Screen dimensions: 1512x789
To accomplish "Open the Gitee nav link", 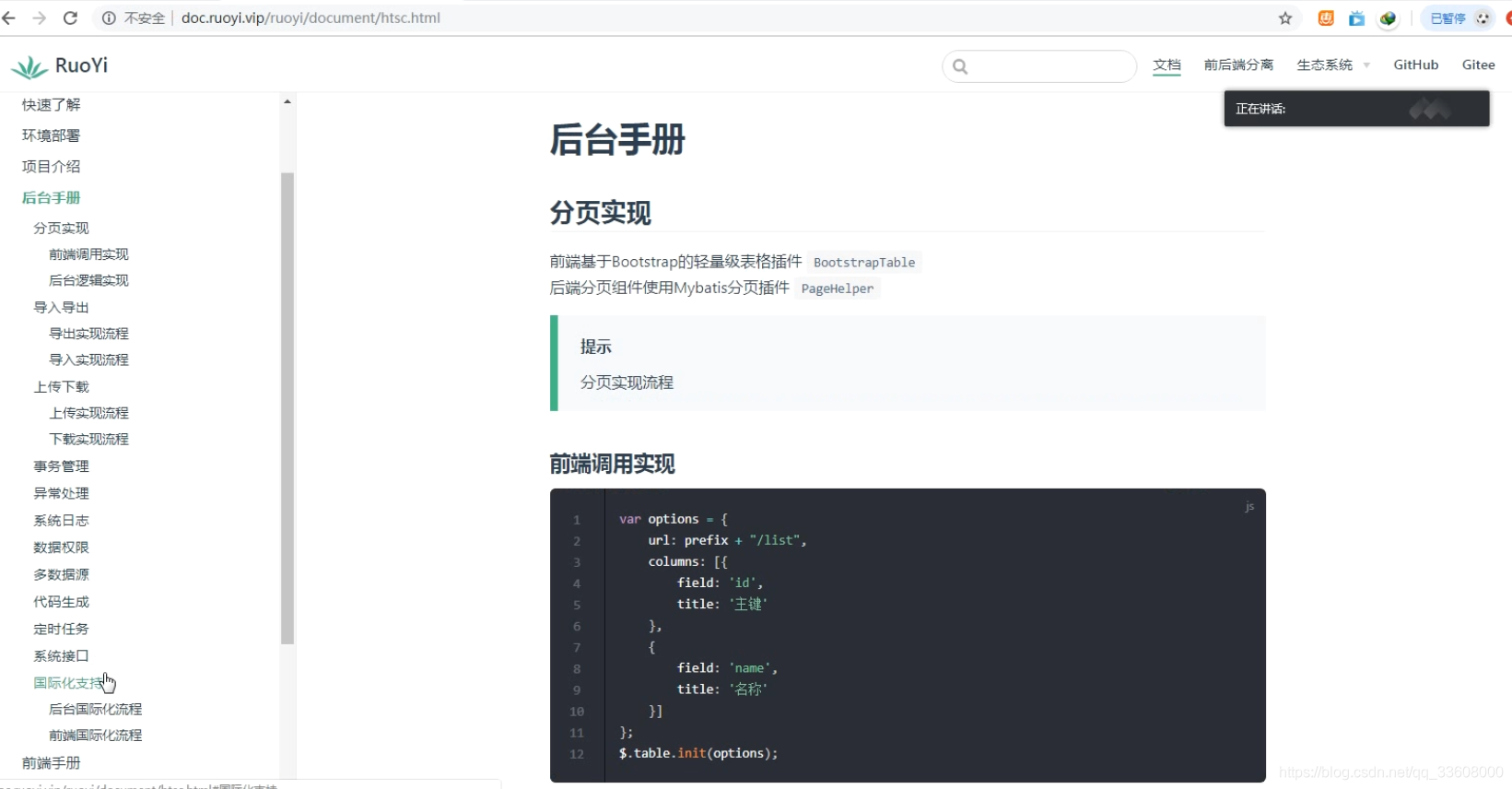I will pyautogui.click(x=1478, y=65).
